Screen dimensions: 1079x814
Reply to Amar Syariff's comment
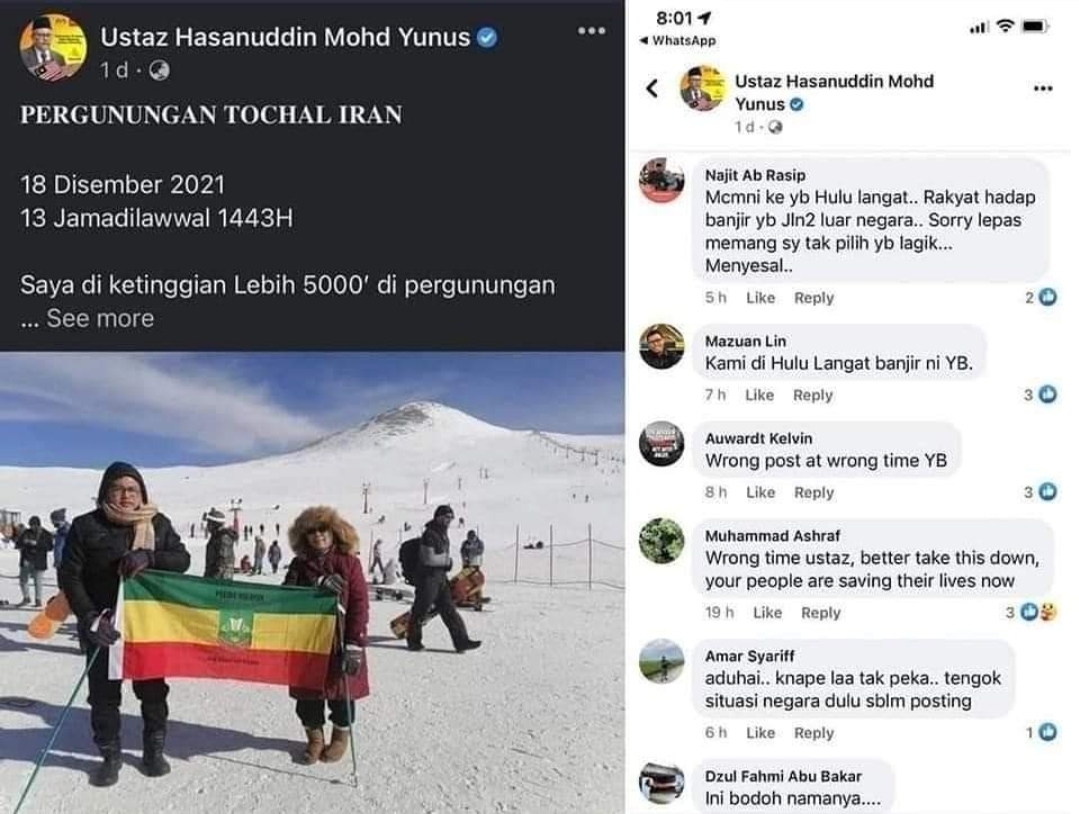(x=813, y=733)
